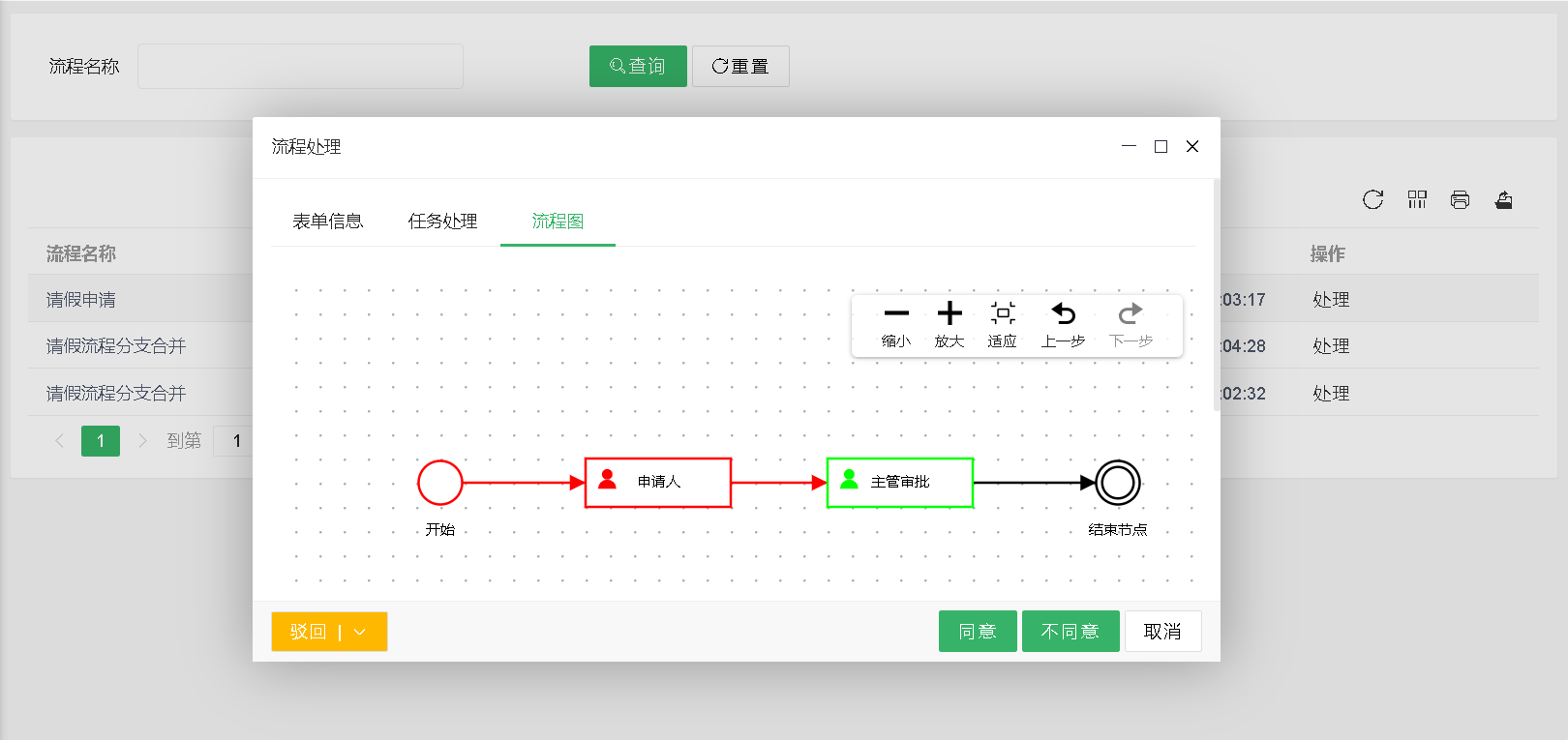Screen dimensions: 1568x740
Task: Minimize the 流程处理 dialog
Action: coord(1129,146)
